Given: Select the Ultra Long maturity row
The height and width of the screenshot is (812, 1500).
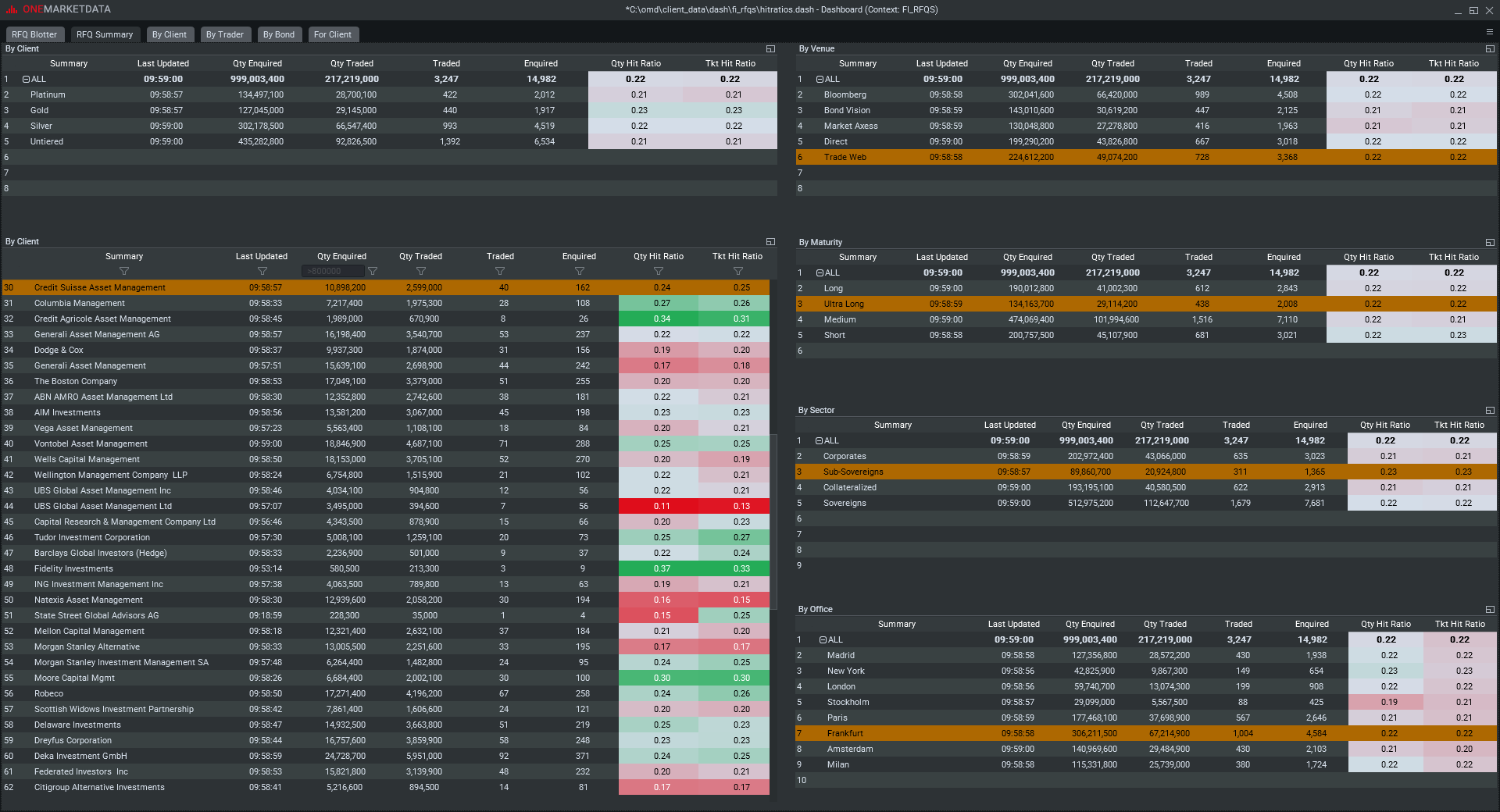Looking at the screenshot, I should coord(1146,304).
